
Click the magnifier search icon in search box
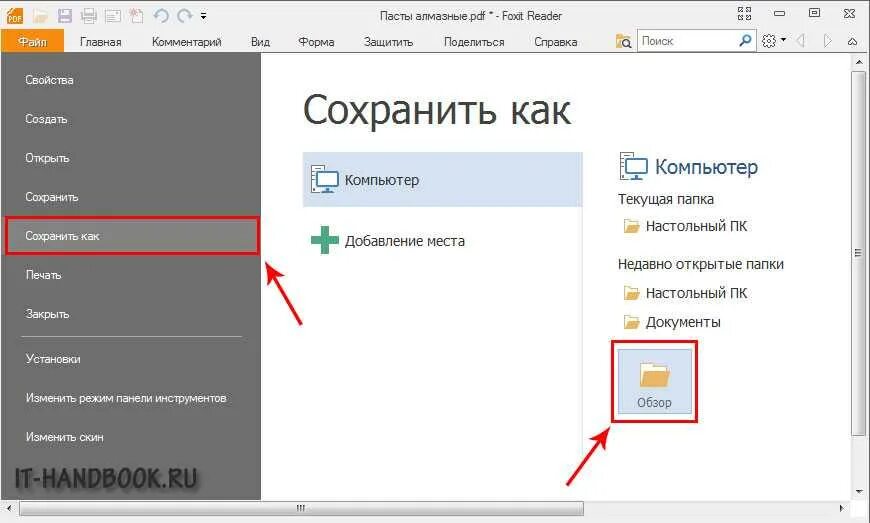tap(745, 40)
